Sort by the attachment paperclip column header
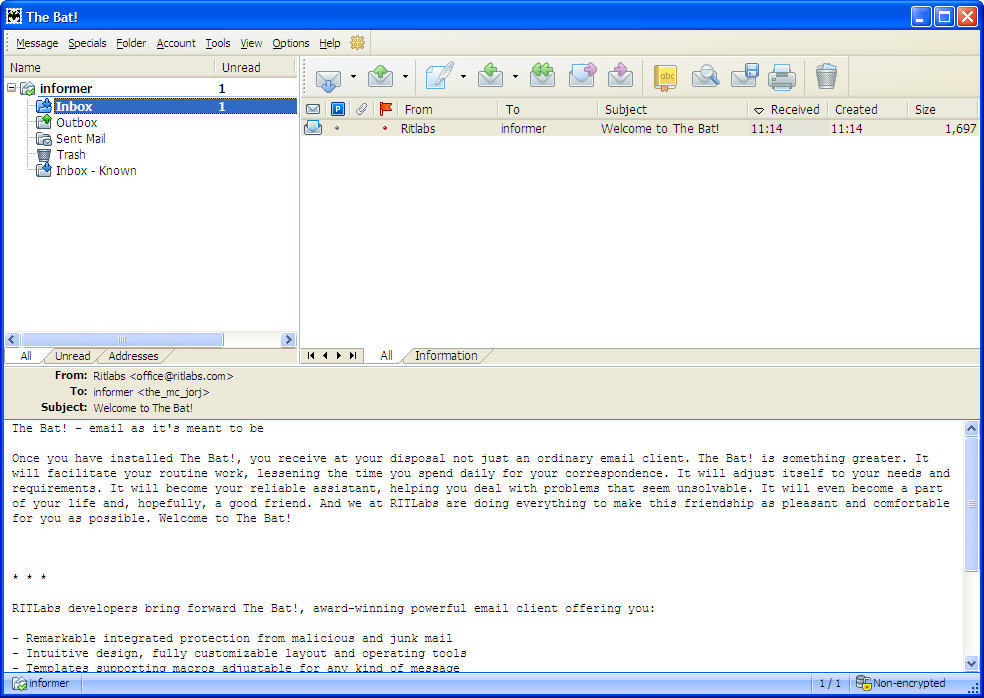984x698 pixels. pos(361,109)
